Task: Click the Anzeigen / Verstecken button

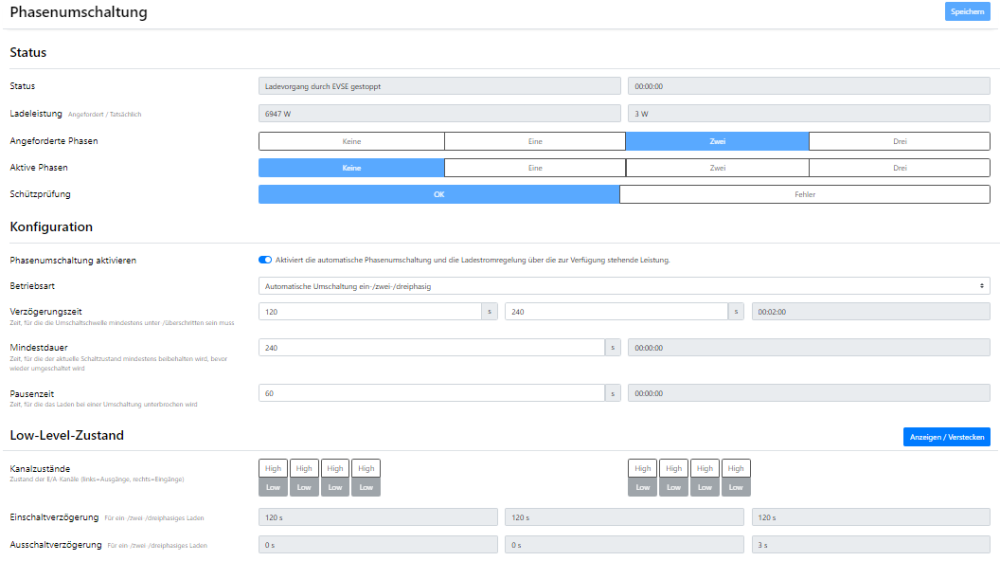Action: pyautogui.click(x=946, y=437)
